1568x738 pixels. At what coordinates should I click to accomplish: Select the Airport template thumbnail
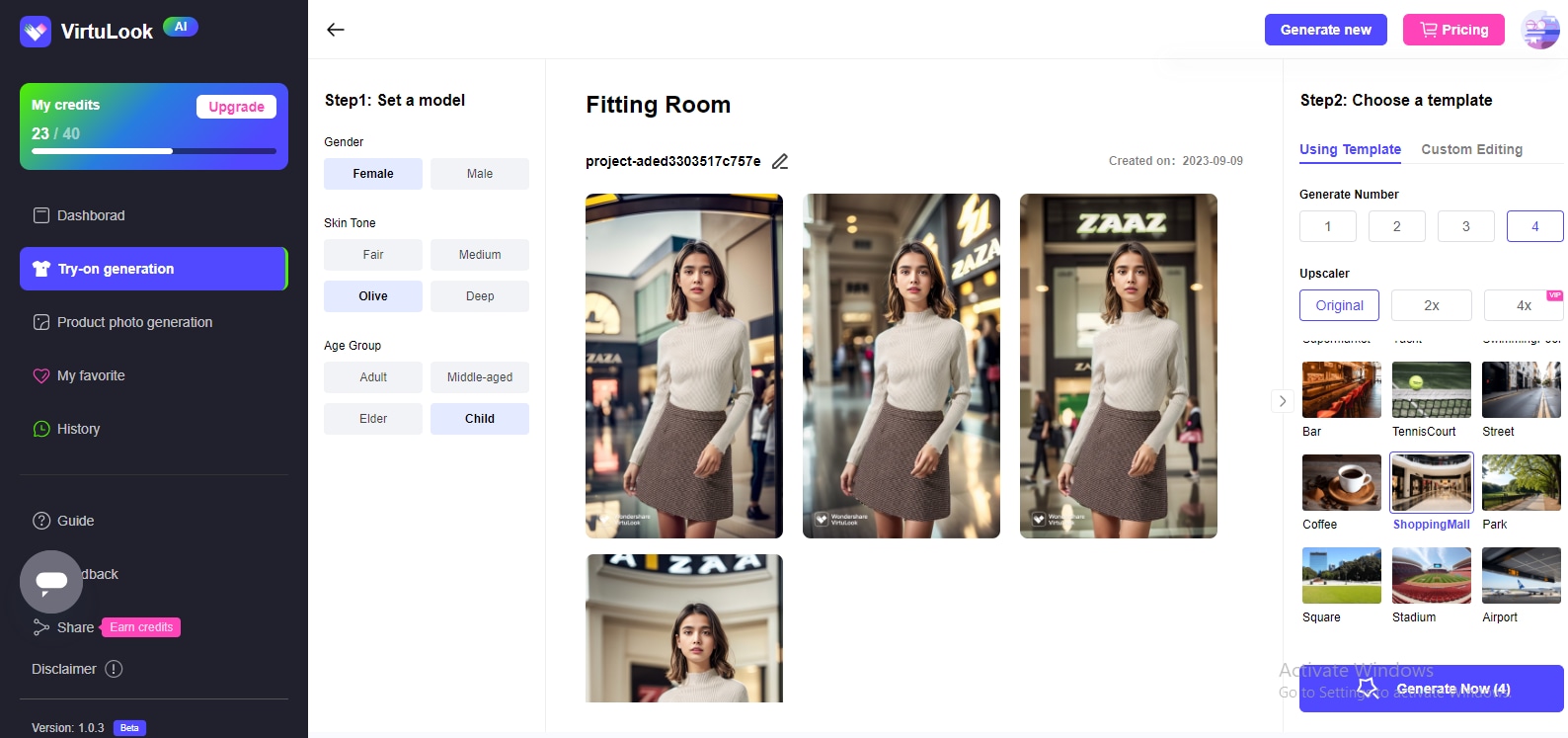(1522, 575)
